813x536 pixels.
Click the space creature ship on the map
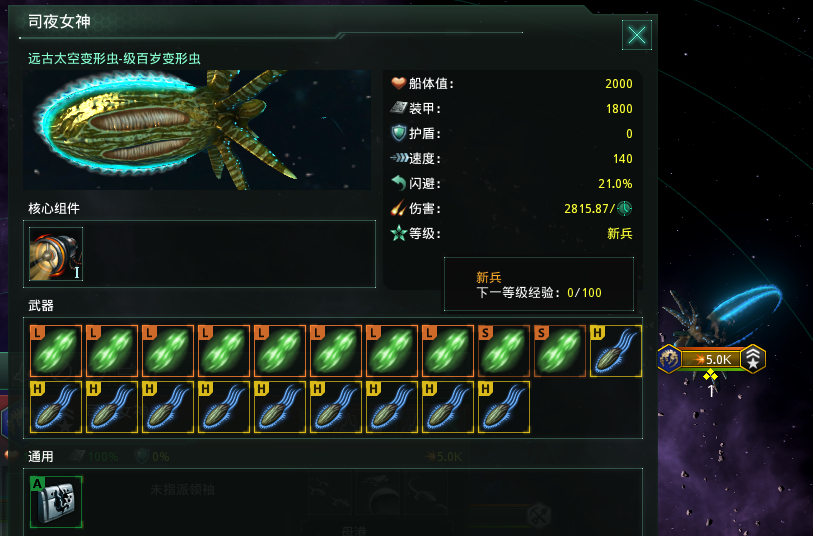[723, 314]
